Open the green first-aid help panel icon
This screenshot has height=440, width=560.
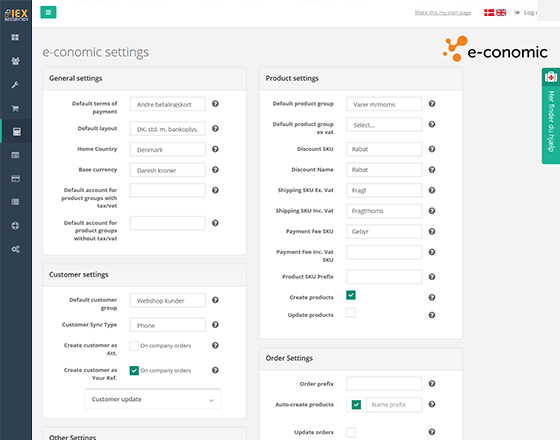(551, 76)
